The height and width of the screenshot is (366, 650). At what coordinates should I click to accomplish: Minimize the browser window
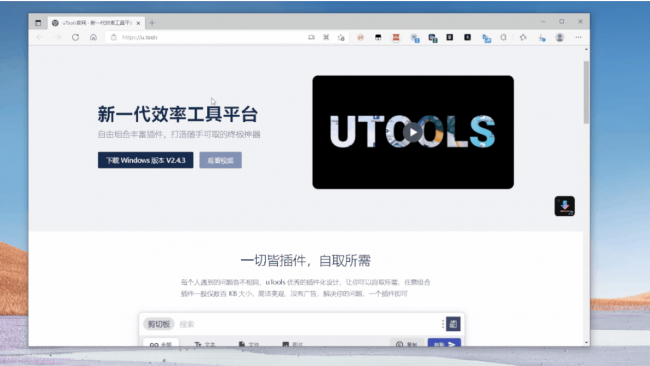(543, 22)
